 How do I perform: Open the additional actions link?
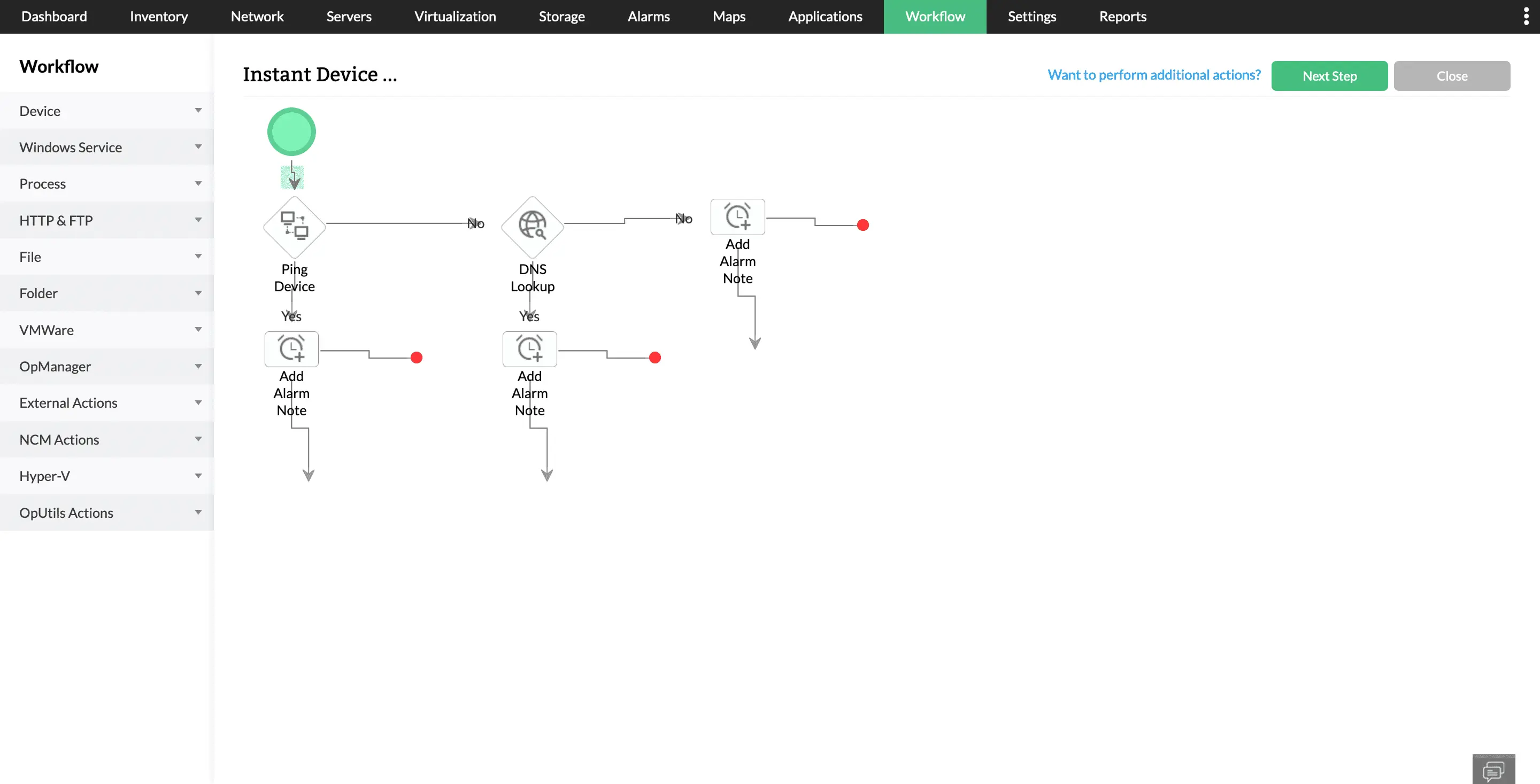click(1153, 75)
